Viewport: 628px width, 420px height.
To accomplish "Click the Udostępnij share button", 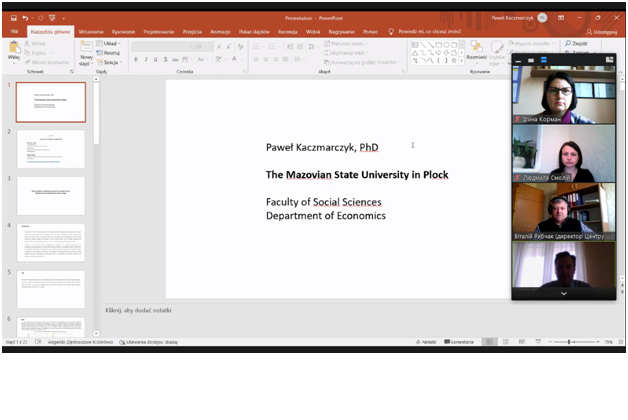I will point(602,32).
